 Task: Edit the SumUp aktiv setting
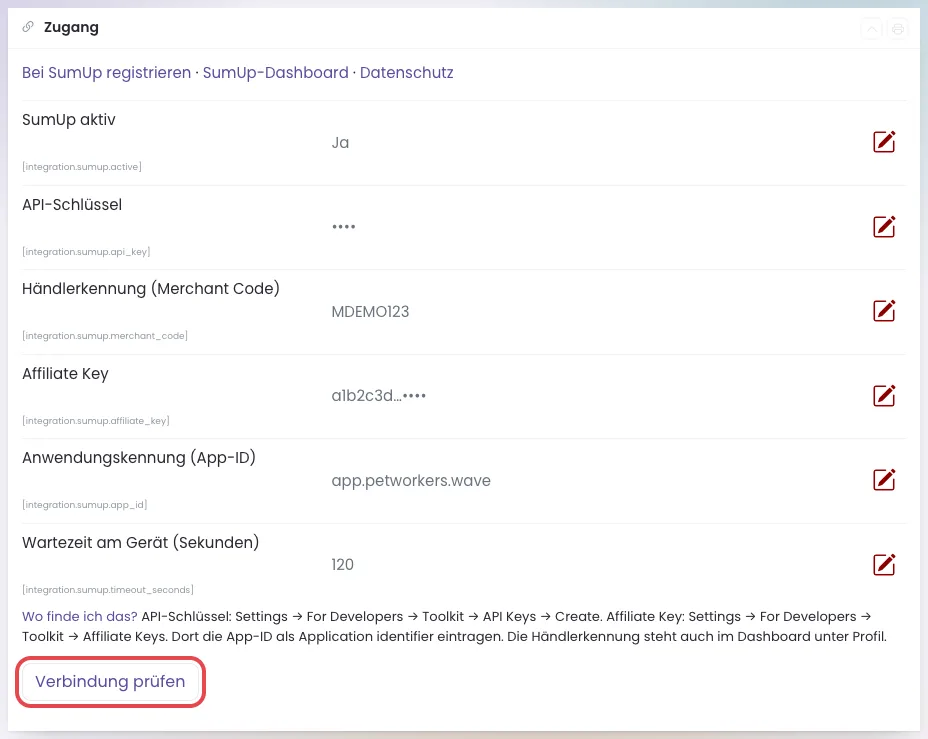click(x=884, y=142)
